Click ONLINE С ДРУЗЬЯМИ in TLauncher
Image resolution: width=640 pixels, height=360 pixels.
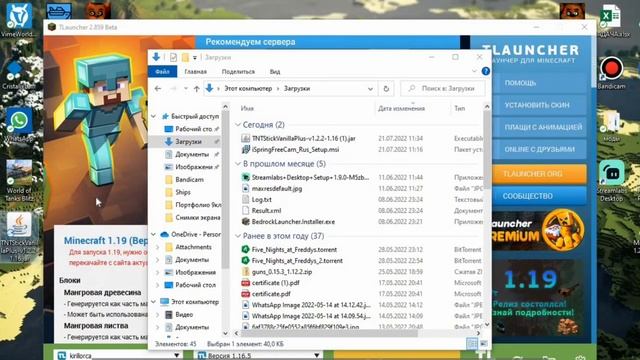(540, 149)
